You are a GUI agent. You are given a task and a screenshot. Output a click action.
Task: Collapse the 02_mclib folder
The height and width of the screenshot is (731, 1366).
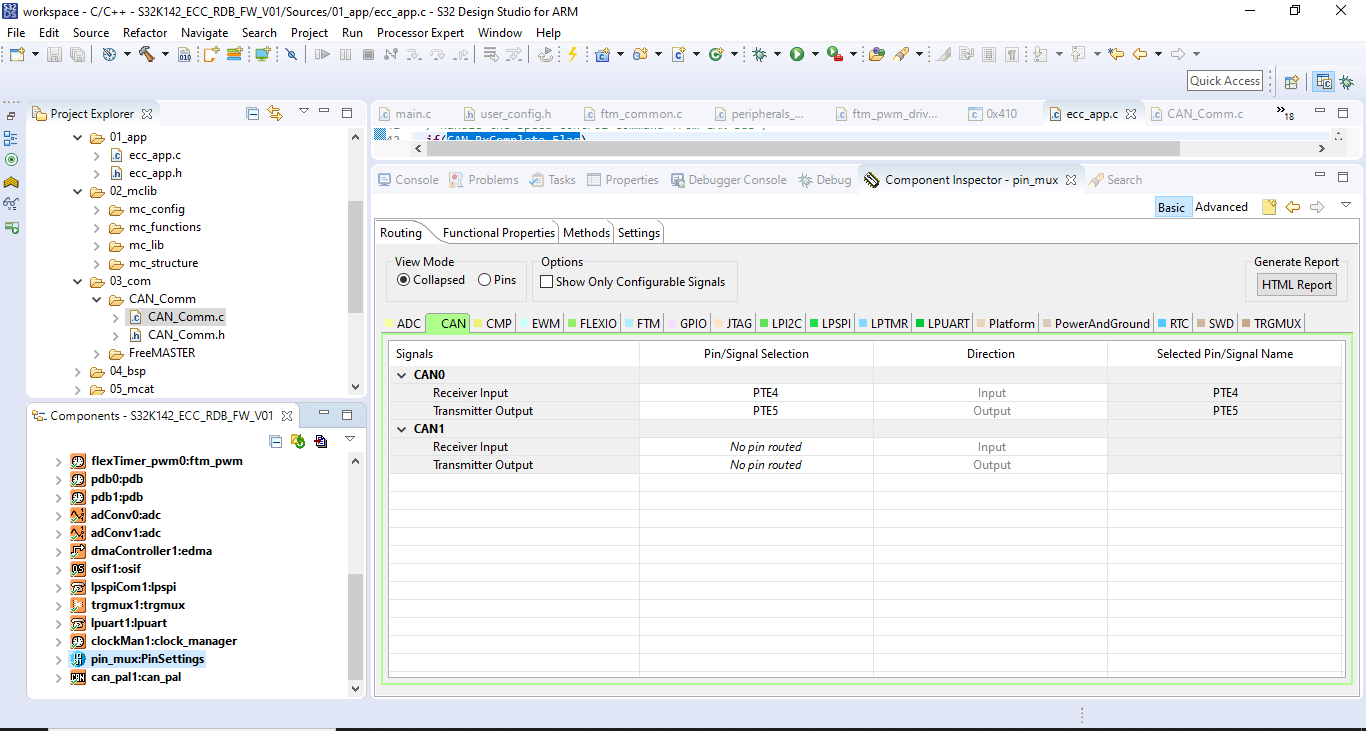[78, 191]
